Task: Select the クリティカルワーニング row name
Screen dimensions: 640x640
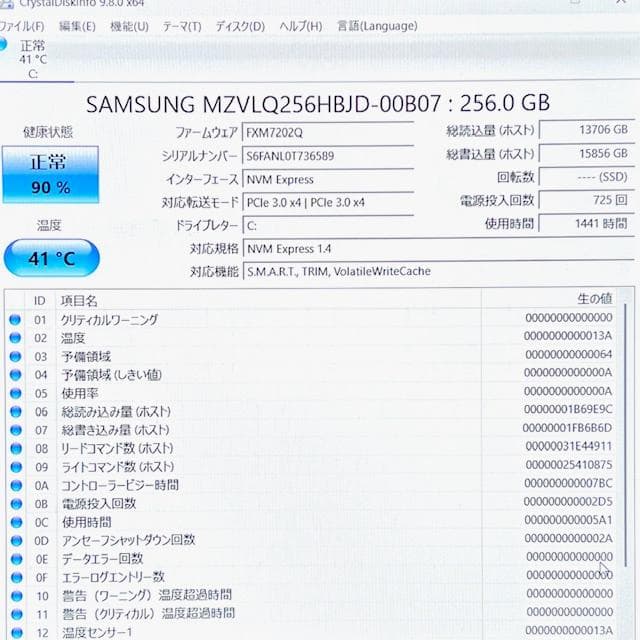Action: click(x=109, y=320)
